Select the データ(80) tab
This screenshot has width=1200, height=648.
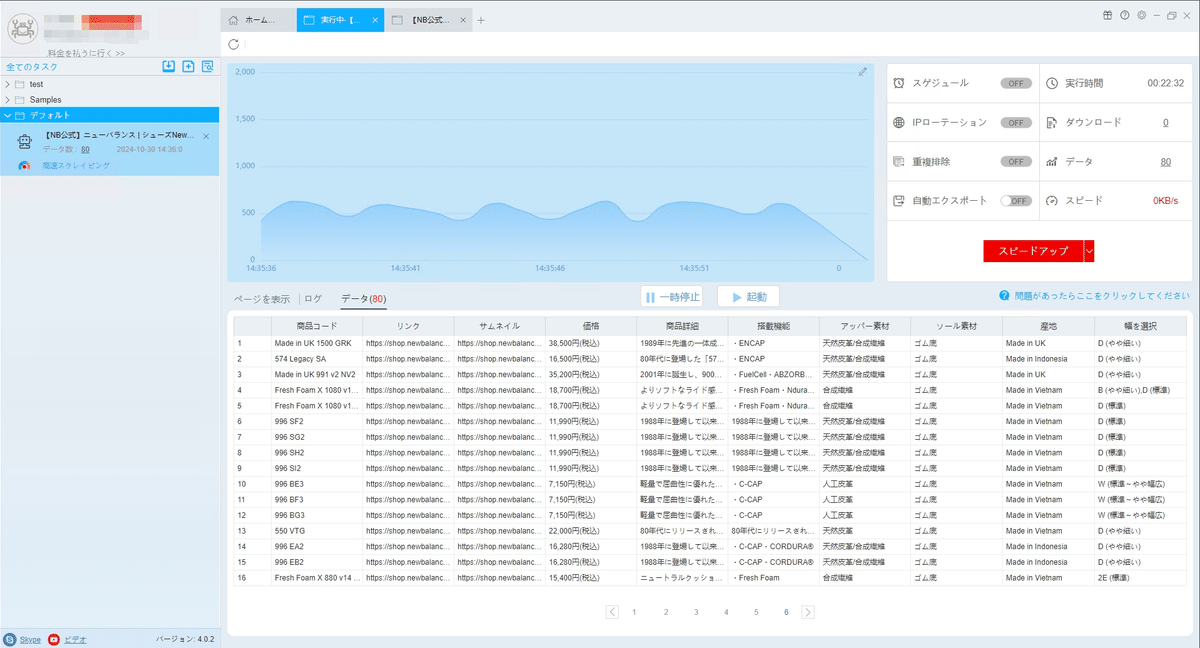click(x=363, y=298)
